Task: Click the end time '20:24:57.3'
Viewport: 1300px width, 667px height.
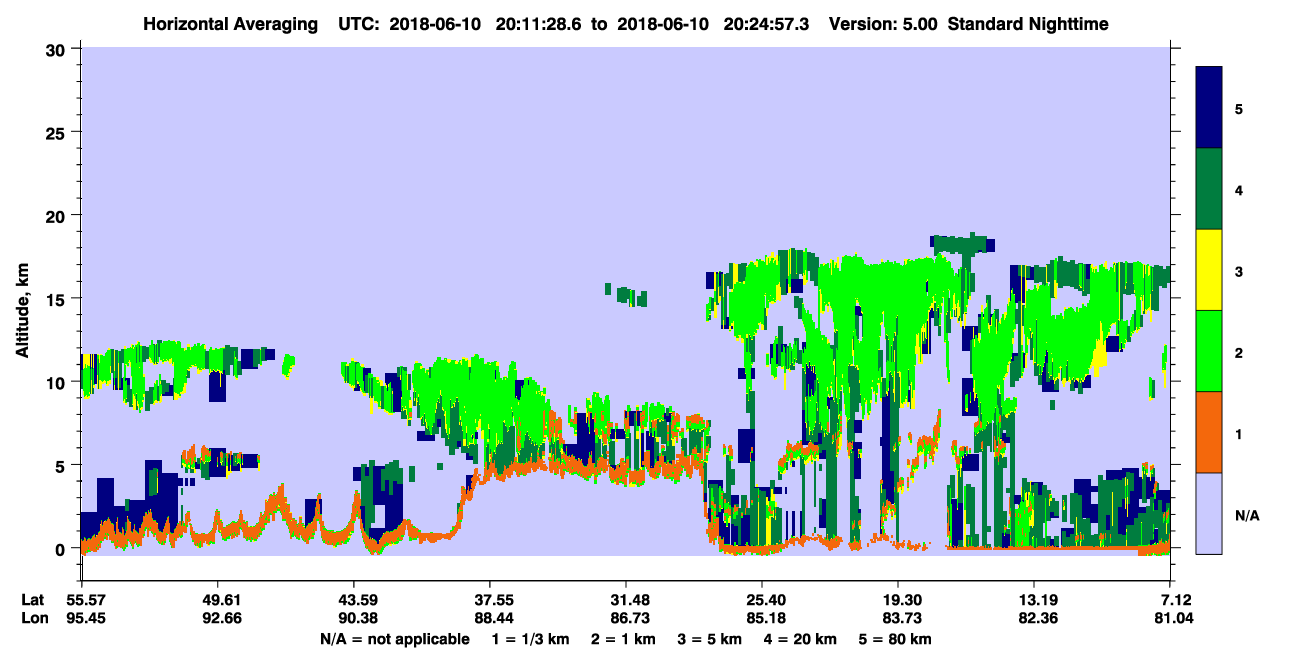Action: tap(768, 23)
